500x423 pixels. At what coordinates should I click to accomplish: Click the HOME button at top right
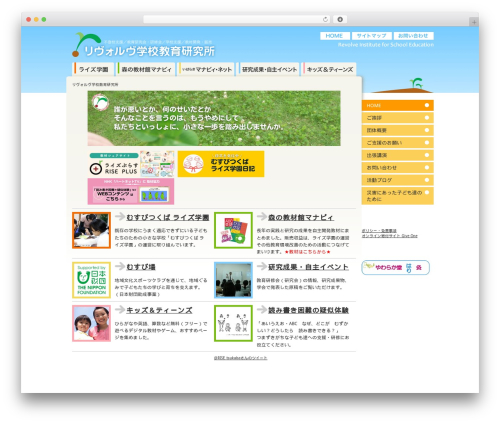pos(334,36)
